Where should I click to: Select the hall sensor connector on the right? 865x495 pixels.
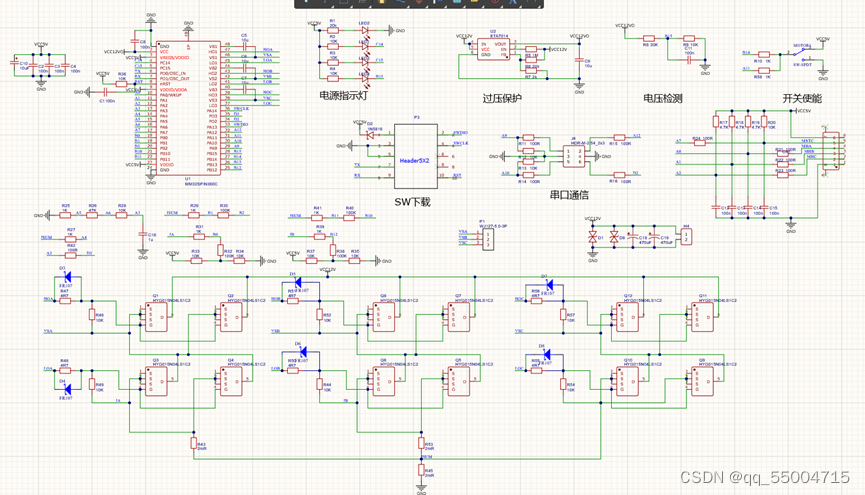coord(831,151)
